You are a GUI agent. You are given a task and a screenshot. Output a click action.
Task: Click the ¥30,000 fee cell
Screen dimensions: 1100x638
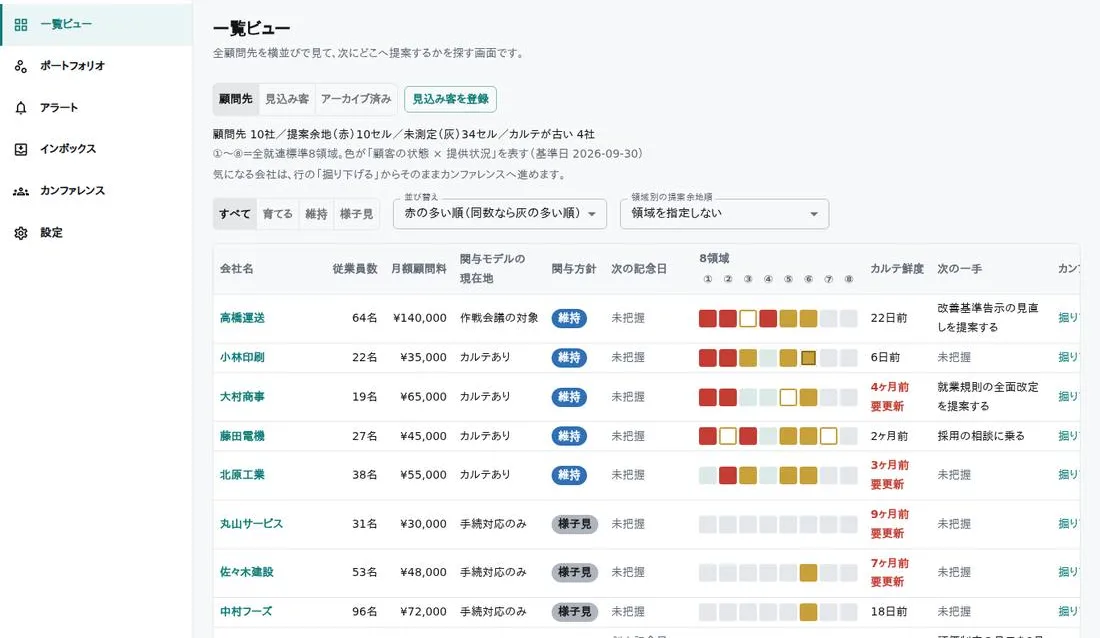pos(423,524)
